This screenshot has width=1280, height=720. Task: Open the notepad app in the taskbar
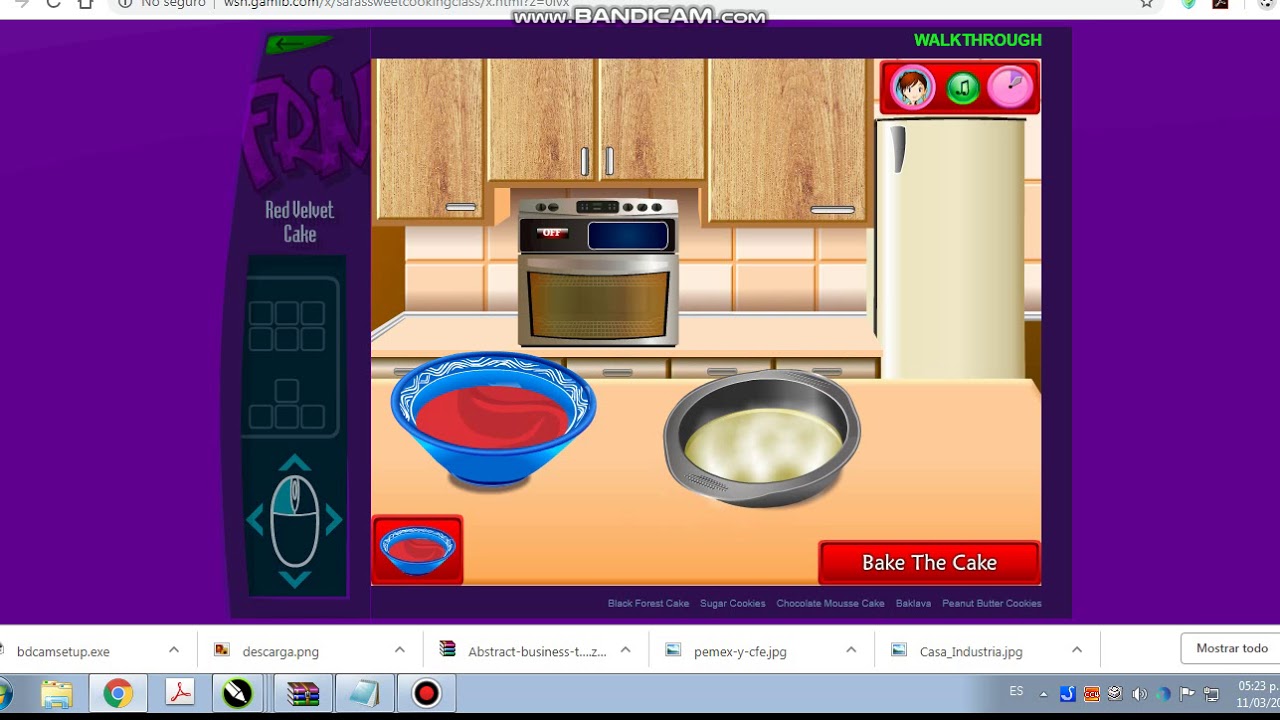tap(363, 693)
